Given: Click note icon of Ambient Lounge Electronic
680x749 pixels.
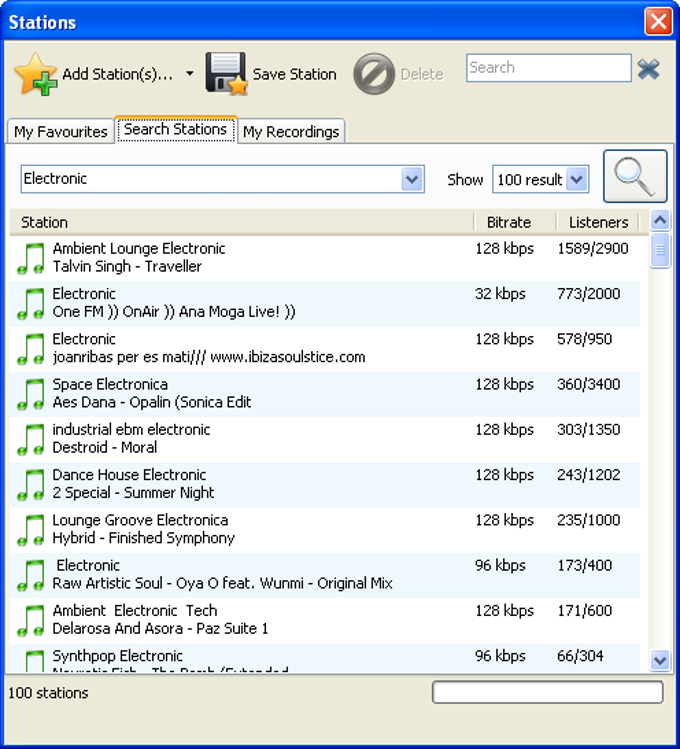Looking at the screenshot, I should pyautogui.click(x=31, y=258).
